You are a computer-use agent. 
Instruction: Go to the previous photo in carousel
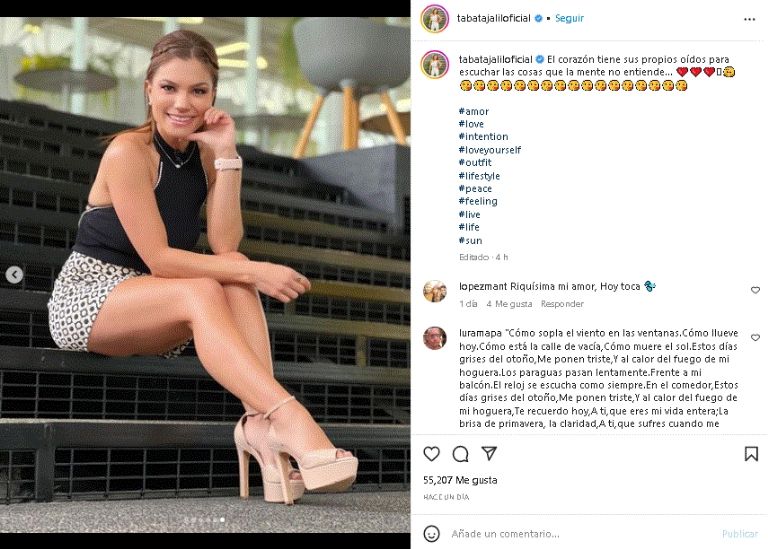point(14,274)
